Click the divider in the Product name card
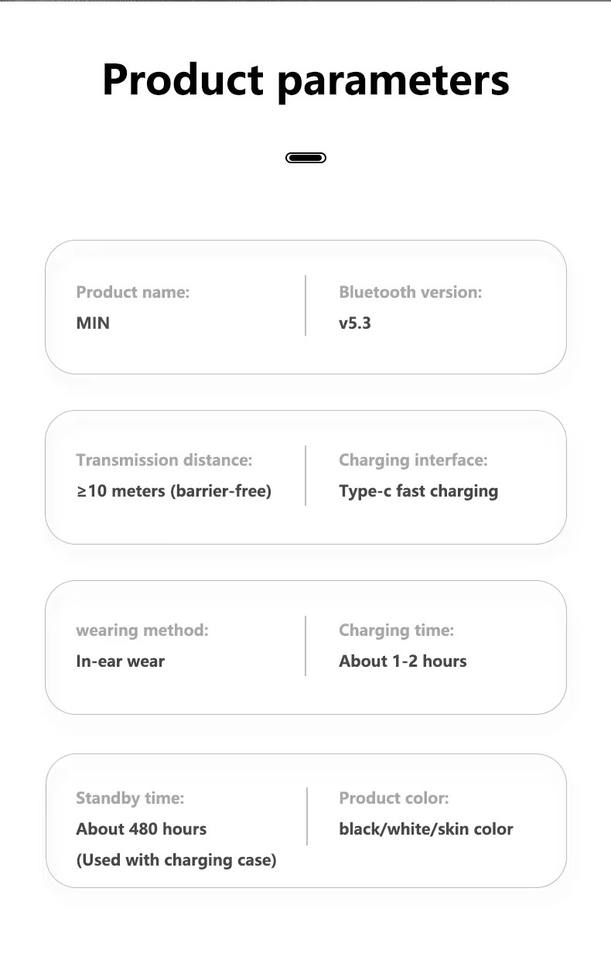611x960 pixels. click(x=305, y=306)
